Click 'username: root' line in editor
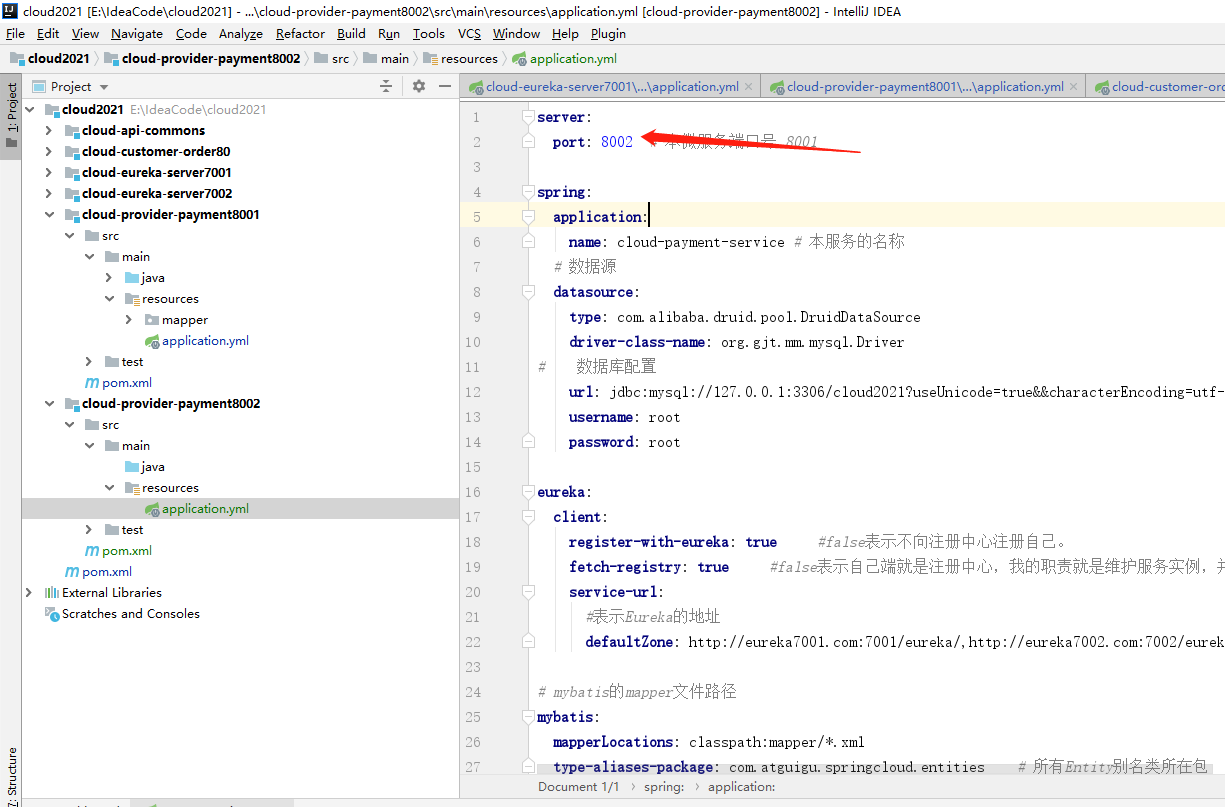Viewport: 1225px width, 807px height. point(624,417)
